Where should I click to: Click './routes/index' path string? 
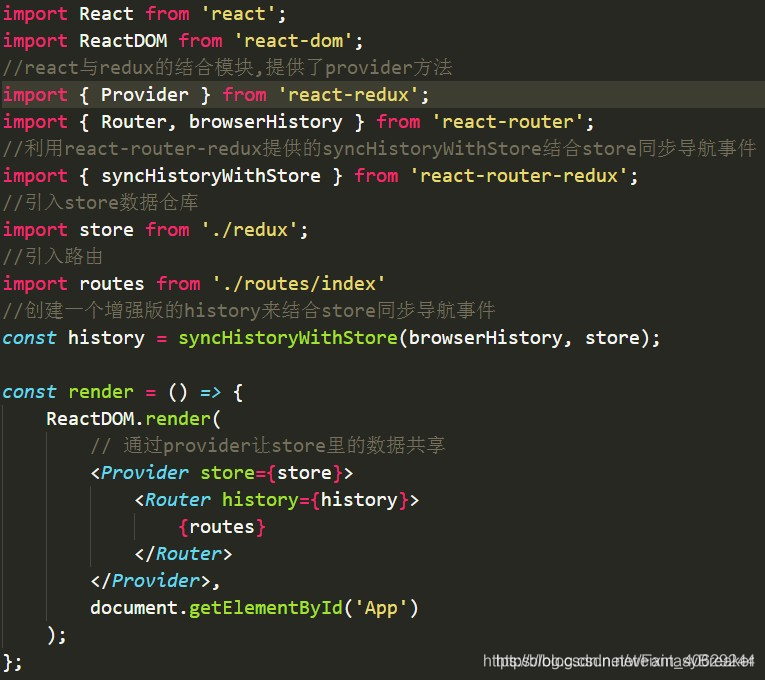coord(299,284)
